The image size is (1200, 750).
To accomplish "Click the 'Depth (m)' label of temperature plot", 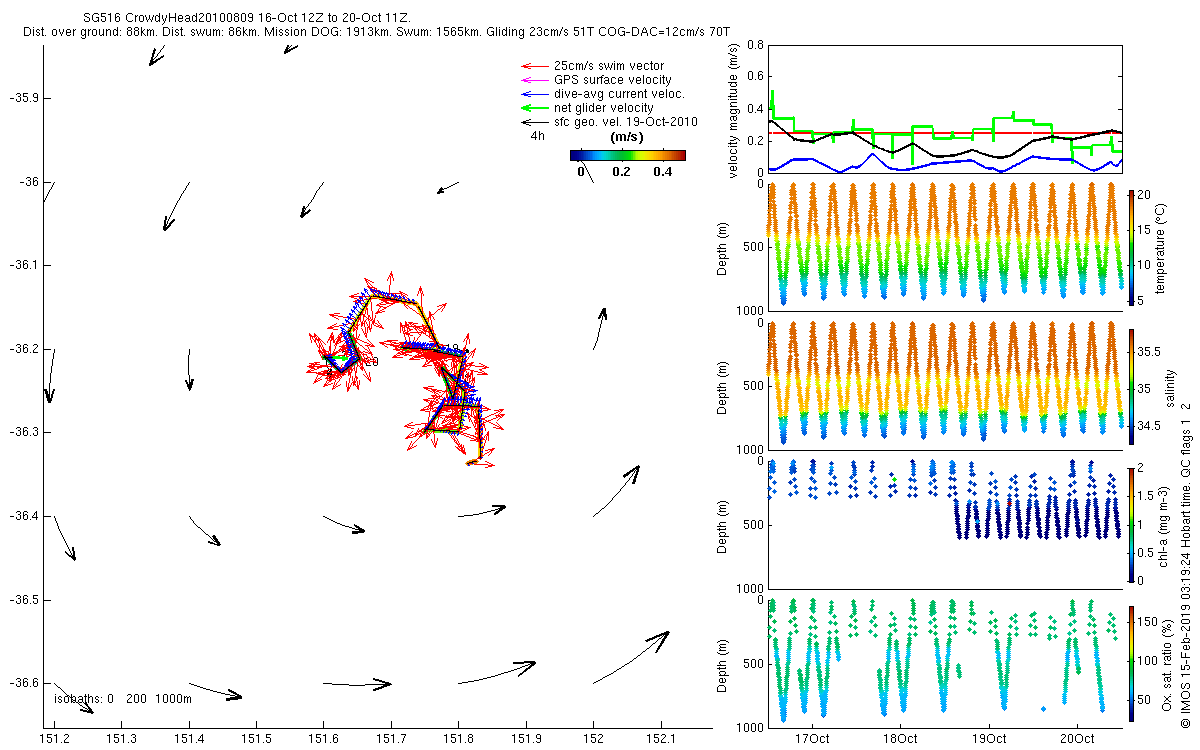I will click(x=723, y=250).
